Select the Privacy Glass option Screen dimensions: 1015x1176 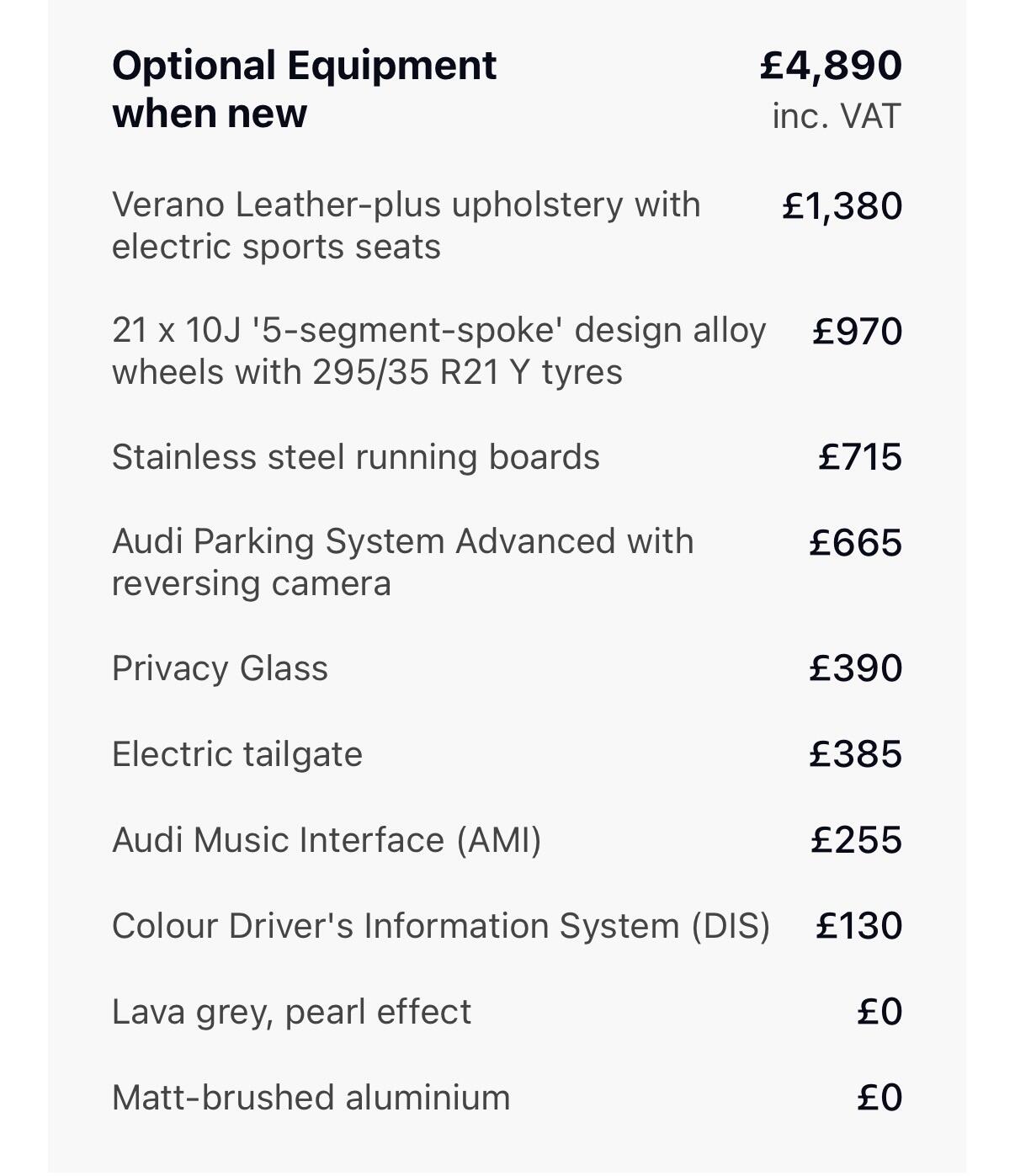[220, 668]
